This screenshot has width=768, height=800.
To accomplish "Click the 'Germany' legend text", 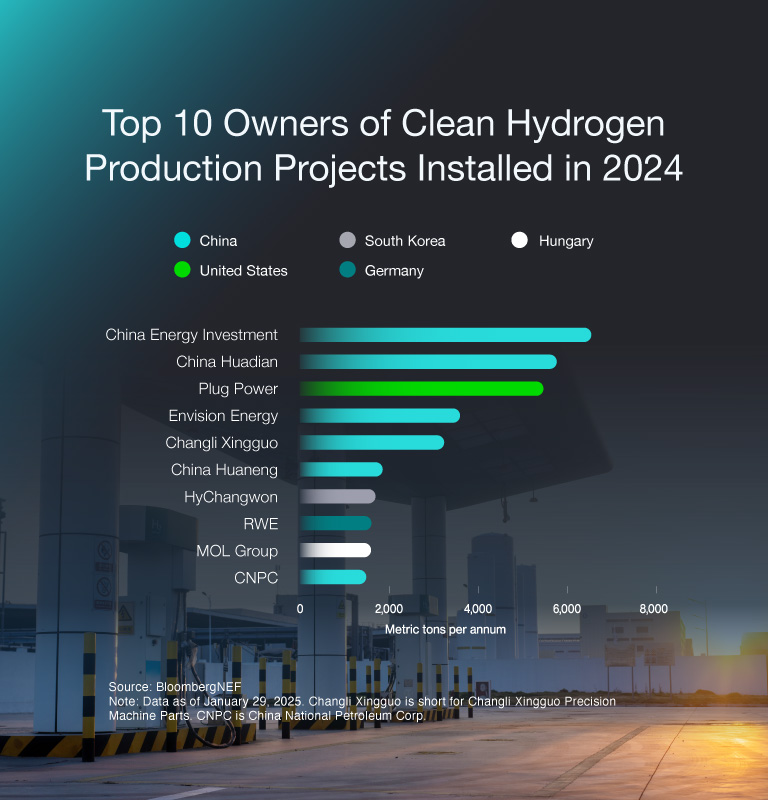I will tap(394, 271).
